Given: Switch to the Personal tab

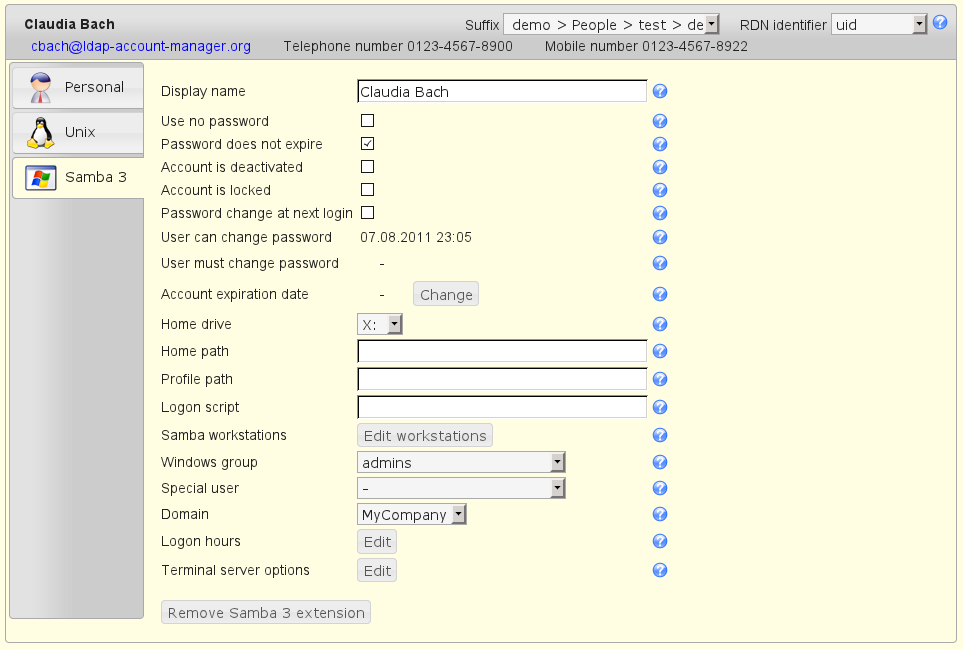Looking at the screenshot, I should [78, 87].
